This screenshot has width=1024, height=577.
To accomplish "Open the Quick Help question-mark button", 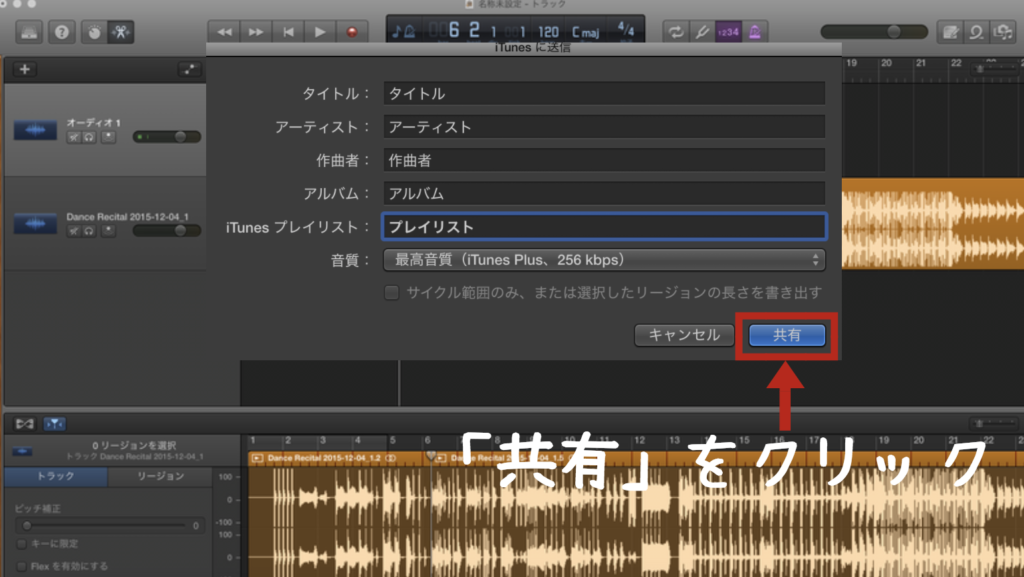I will coord(62,32).
